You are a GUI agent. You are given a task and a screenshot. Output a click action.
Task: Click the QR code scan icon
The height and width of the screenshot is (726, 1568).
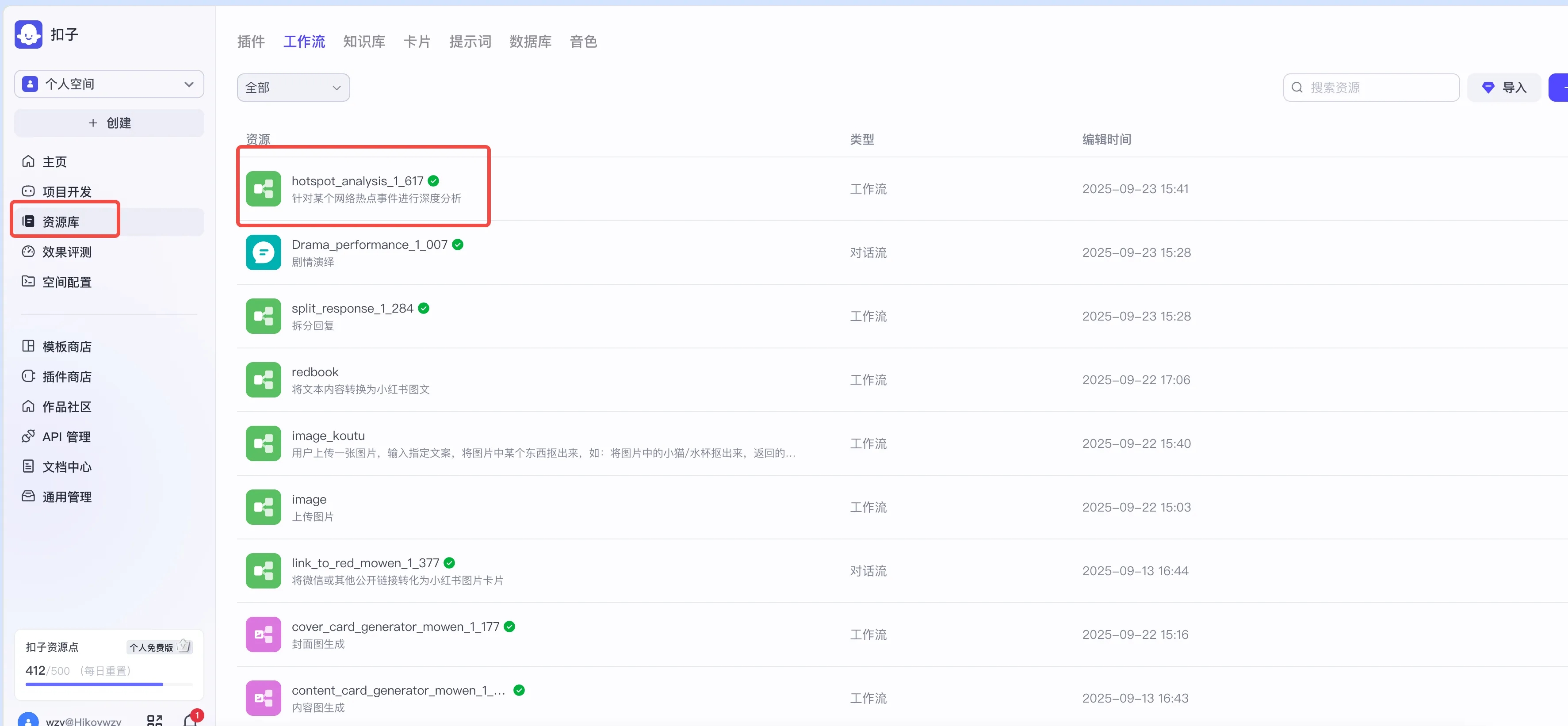[x=155, y=721]
